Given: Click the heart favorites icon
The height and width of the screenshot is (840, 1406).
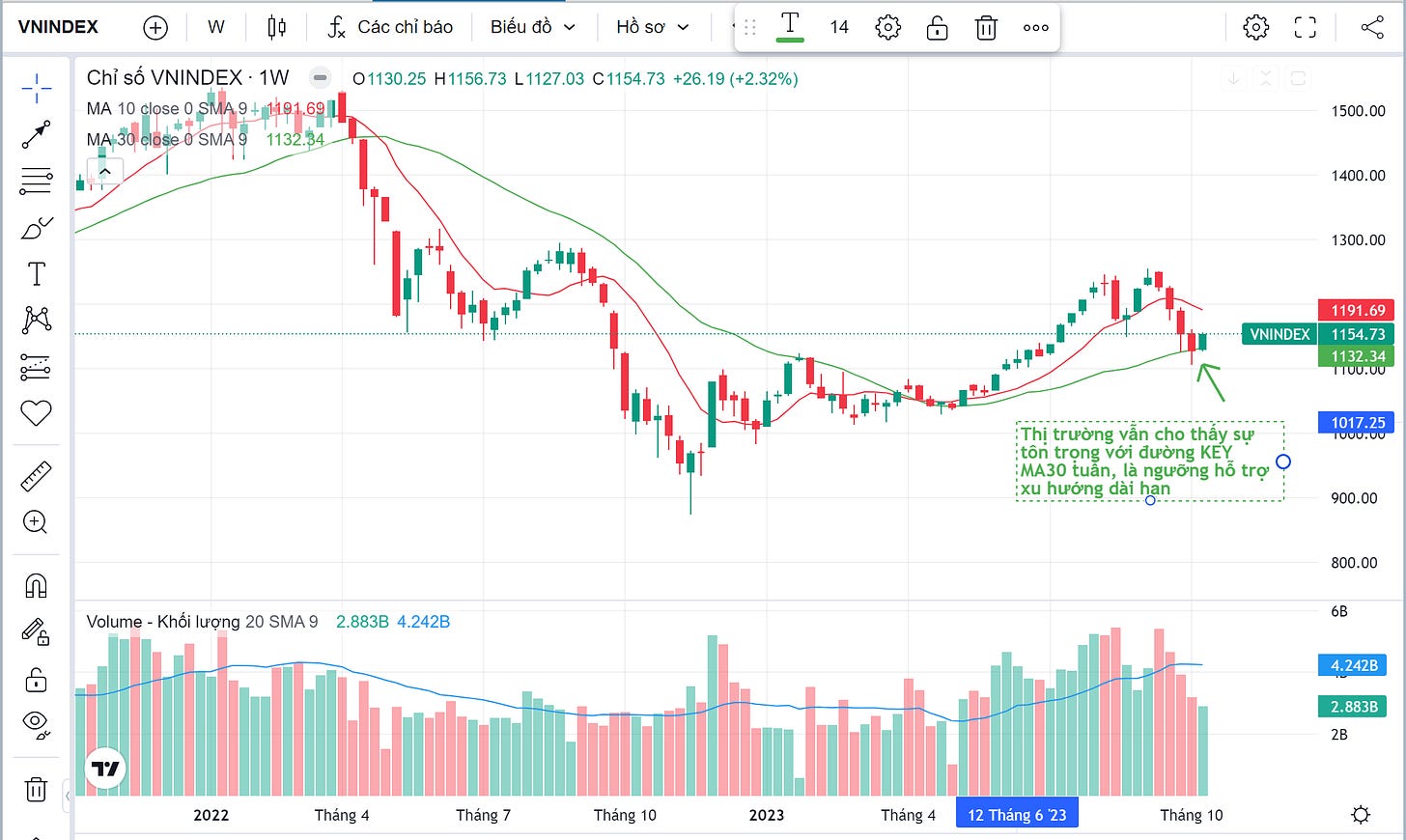Looking at the screenshot, I should click(x=36, y=413).
